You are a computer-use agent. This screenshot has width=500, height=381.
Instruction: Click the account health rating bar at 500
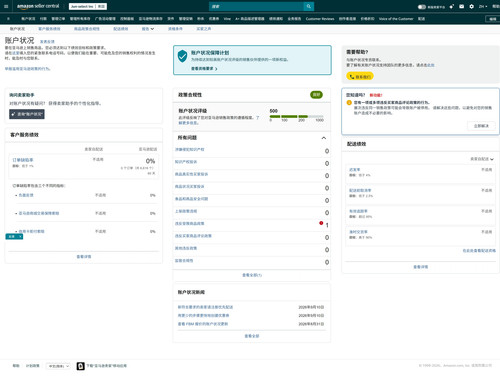point(297,117)
